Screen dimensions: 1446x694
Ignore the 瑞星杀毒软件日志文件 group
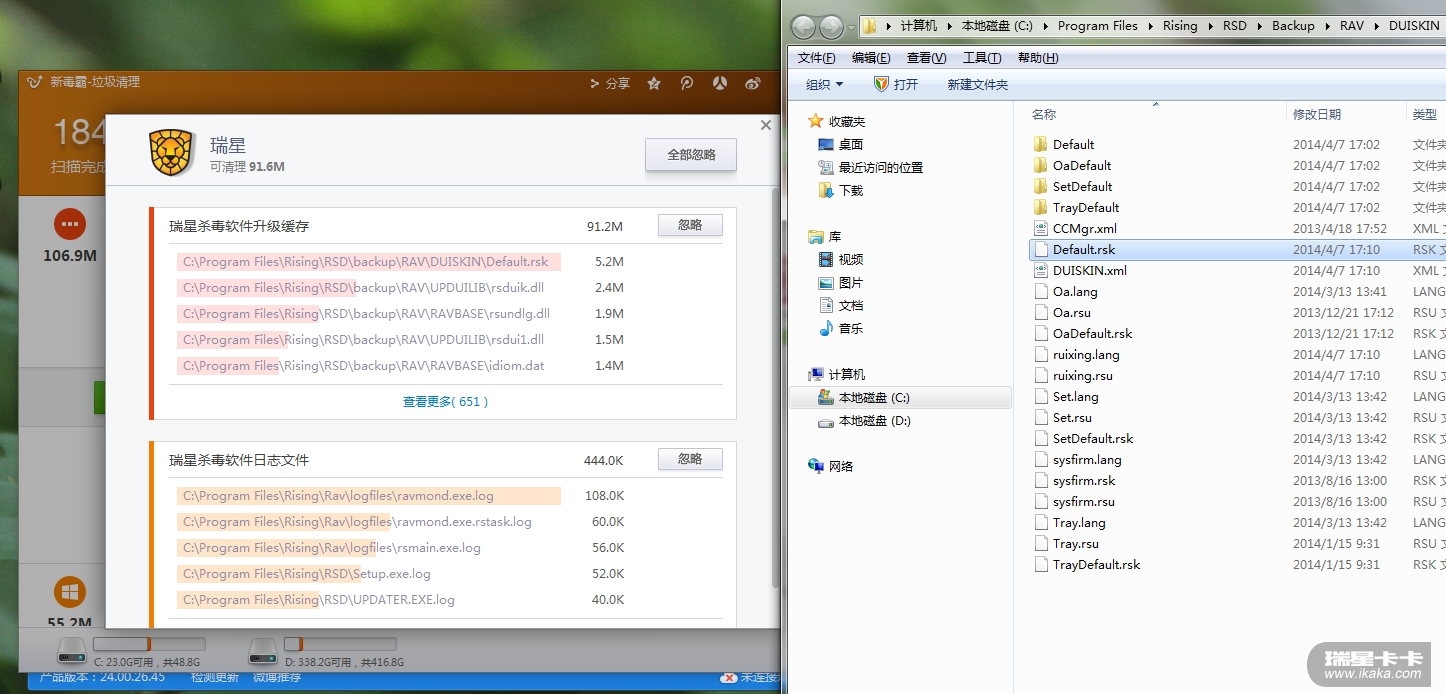coord(690,459)
